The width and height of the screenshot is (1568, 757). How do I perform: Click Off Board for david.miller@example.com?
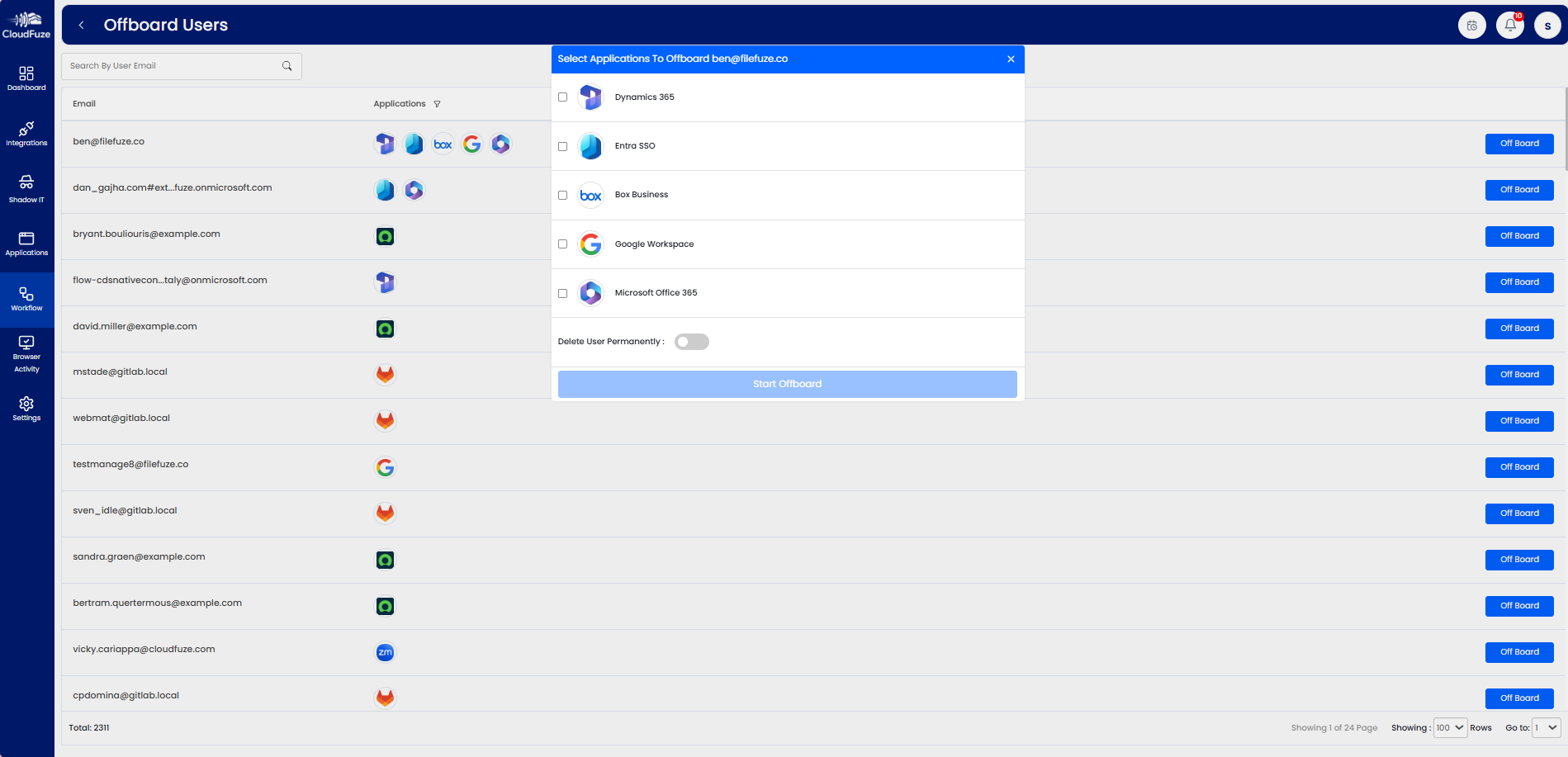1518,329
